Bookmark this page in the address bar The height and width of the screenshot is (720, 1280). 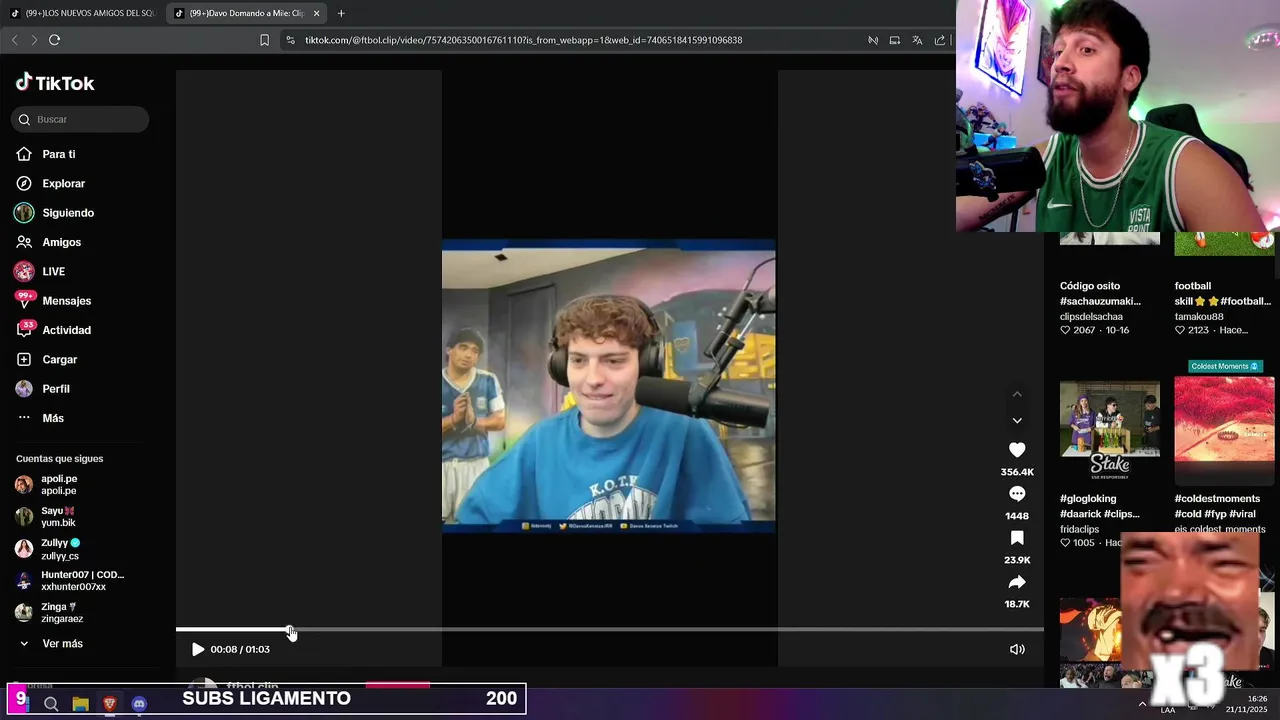tap(264, 40)
